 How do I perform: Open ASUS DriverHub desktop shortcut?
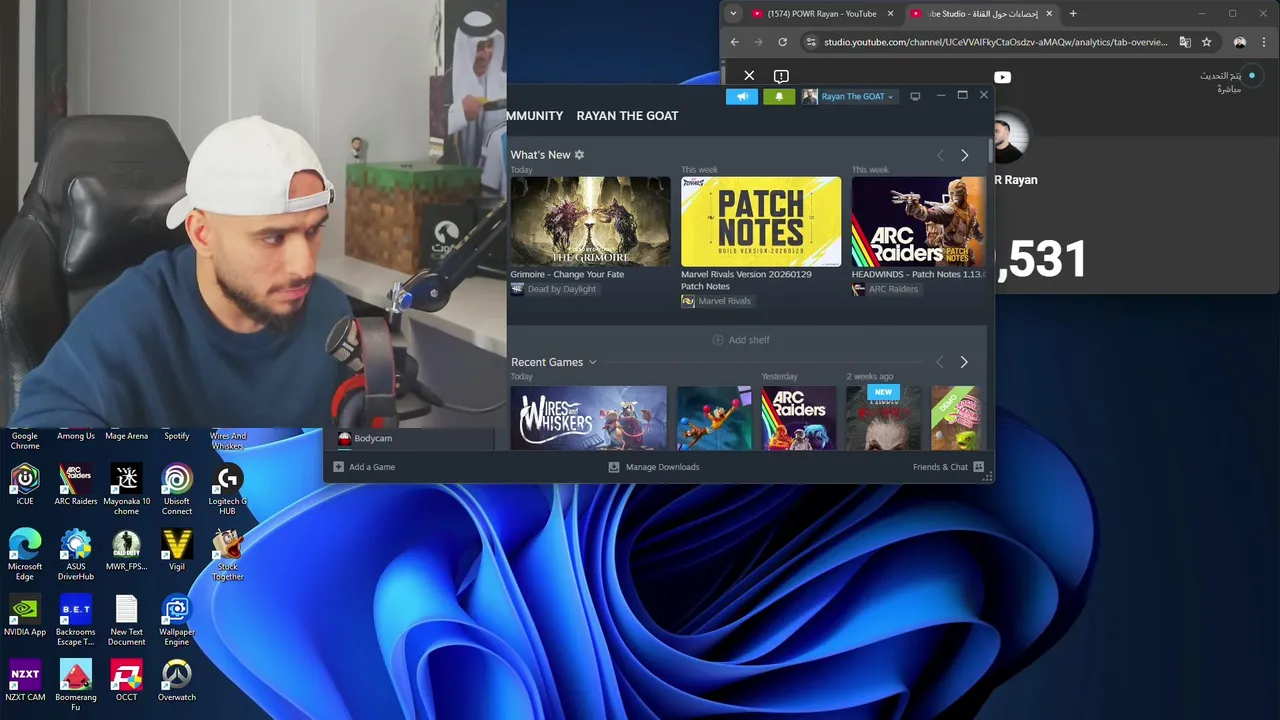(x=76, y=554)
